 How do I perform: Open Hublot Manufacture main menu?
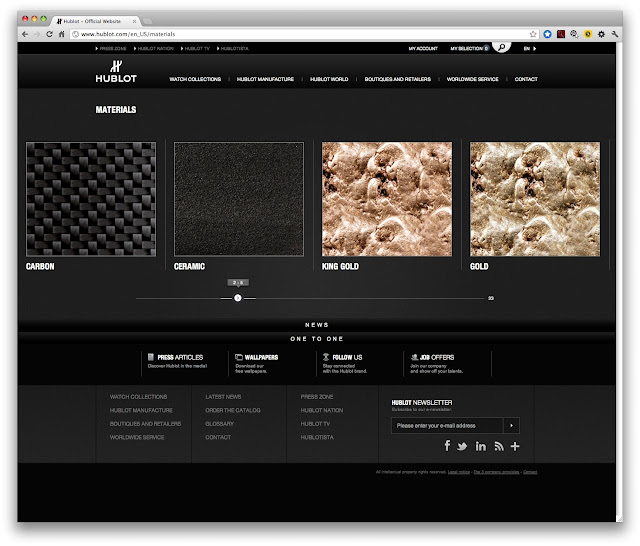[265, 79]
